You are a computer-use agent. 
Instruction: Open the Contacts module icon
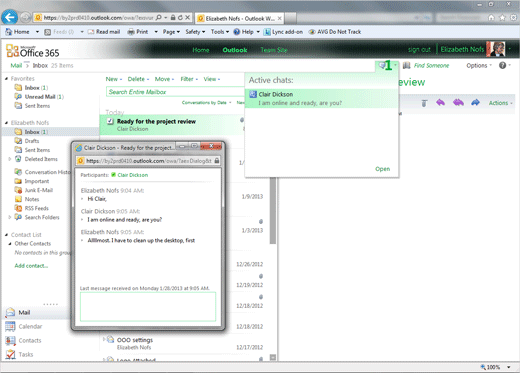tap(10, 340)
